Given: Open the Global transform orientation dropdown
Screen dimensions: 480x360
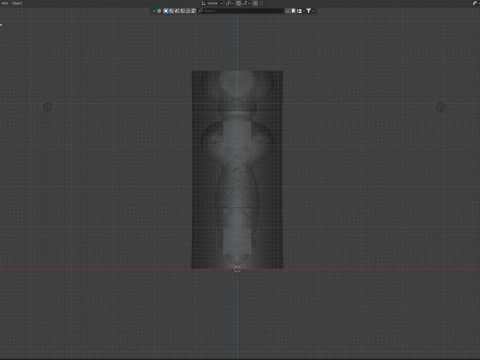Looking at the screenshot, I should [212, 3].
